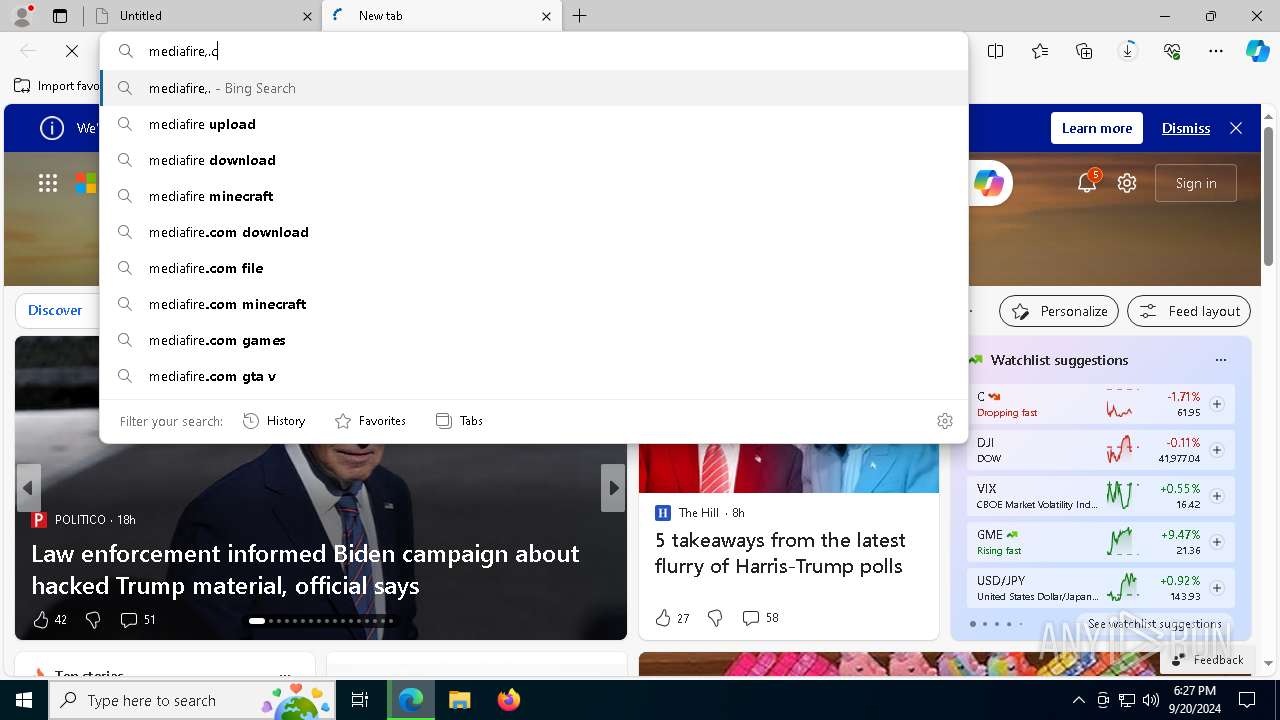The height and width of the screenshot is (720, 1280).
Task: Open the Discover feed tab
Action: tap(55, 310)
